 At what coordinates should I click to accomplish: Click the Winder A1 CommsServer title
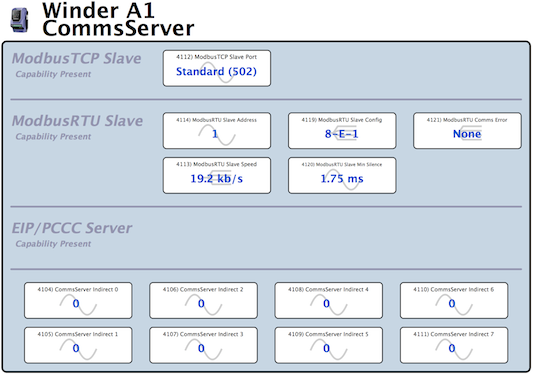(x=118, y=19)
